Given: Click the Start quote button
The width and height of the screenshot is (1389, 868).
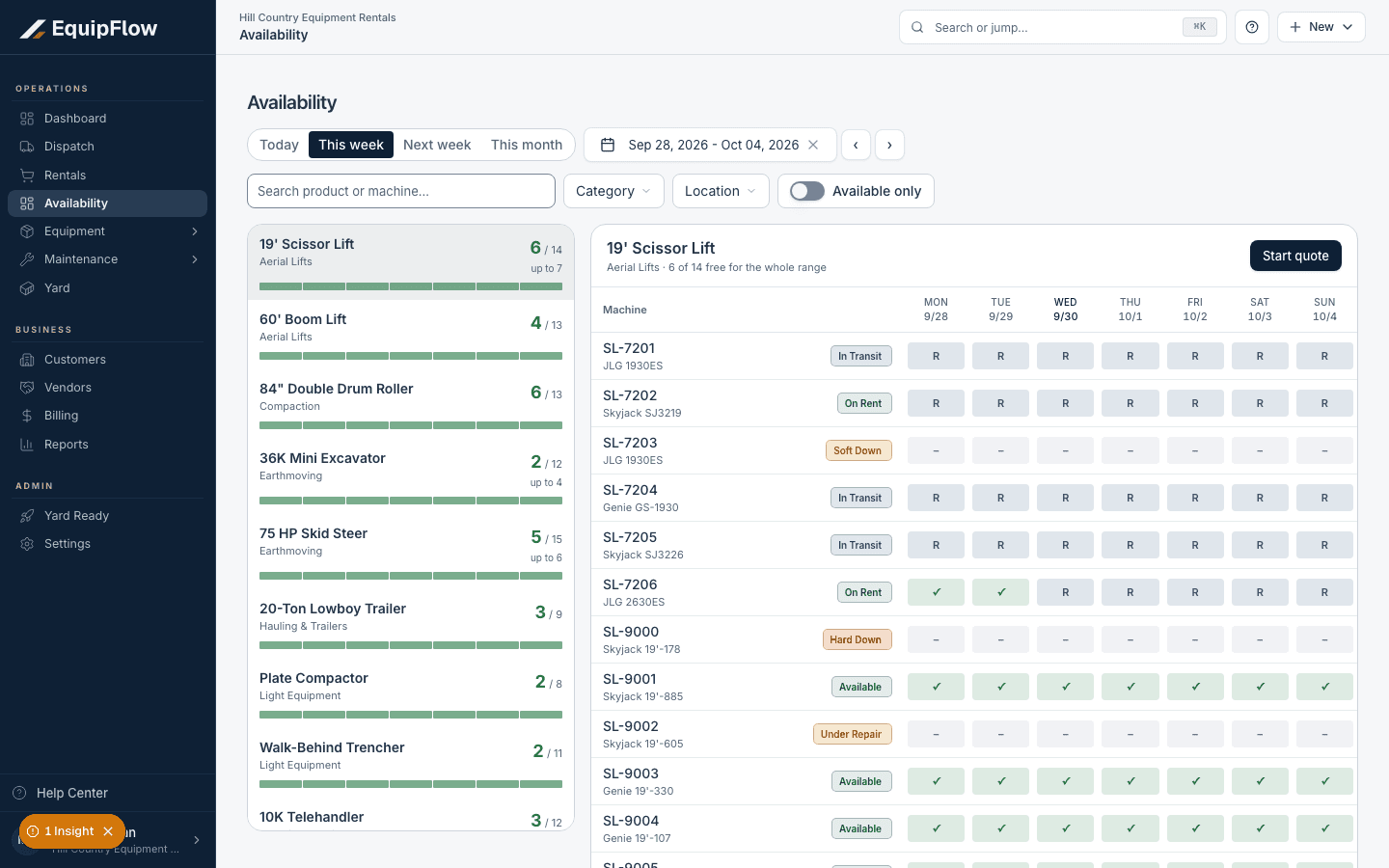Looking at the screenshot, I should point(1295,256).
